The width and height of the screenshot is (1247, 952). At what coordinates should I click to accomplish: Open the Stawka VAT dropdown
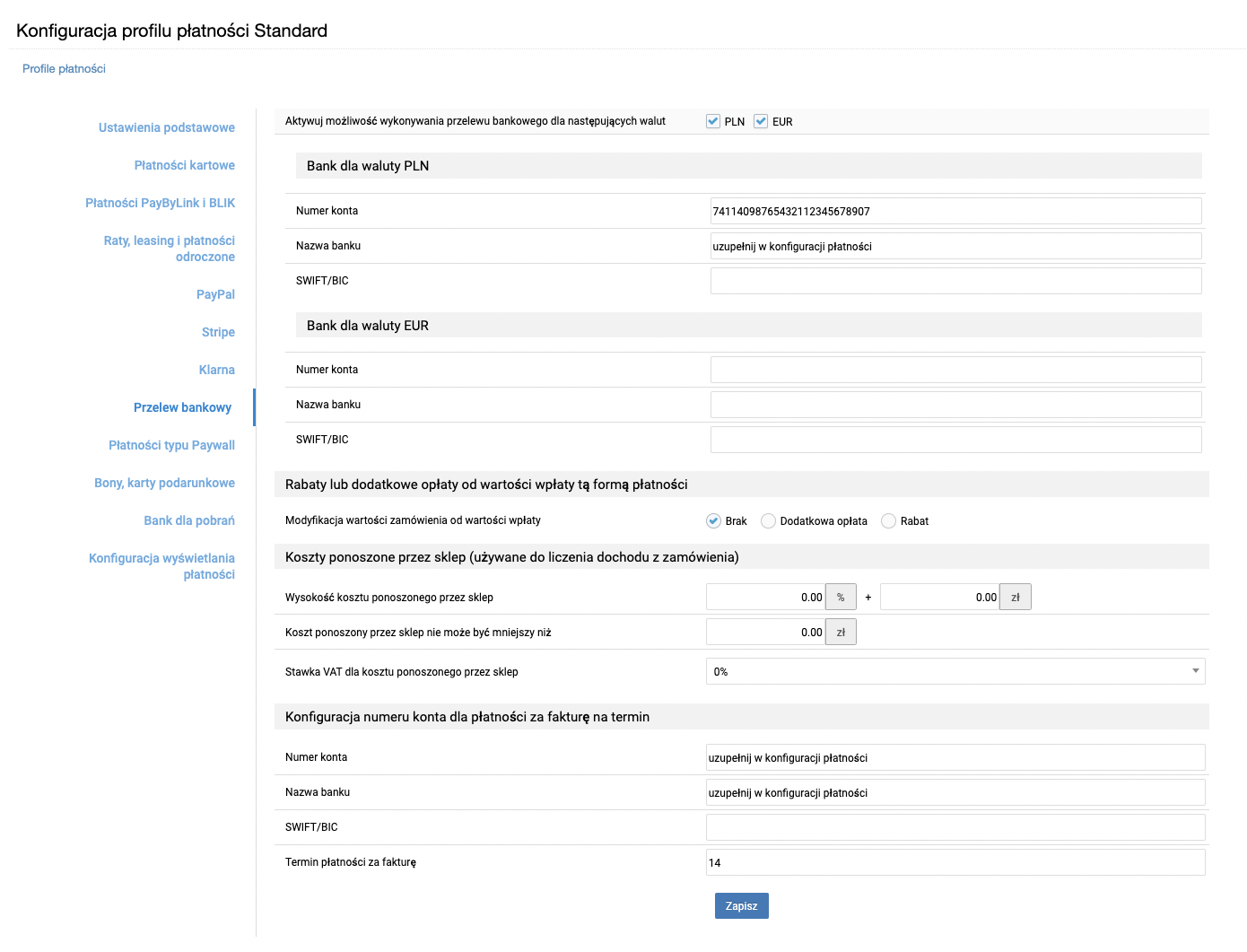pyautogui.click(x=955, y=671)
